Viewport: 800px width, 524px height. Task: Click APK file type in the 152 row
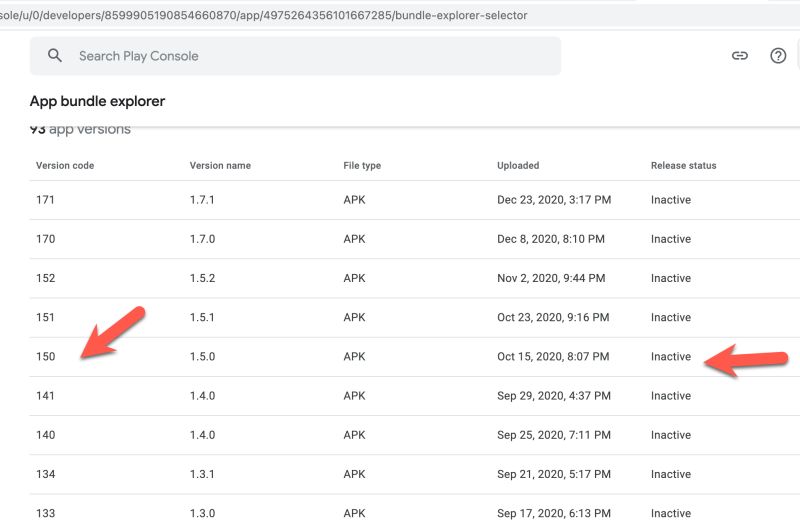[354, 279]
